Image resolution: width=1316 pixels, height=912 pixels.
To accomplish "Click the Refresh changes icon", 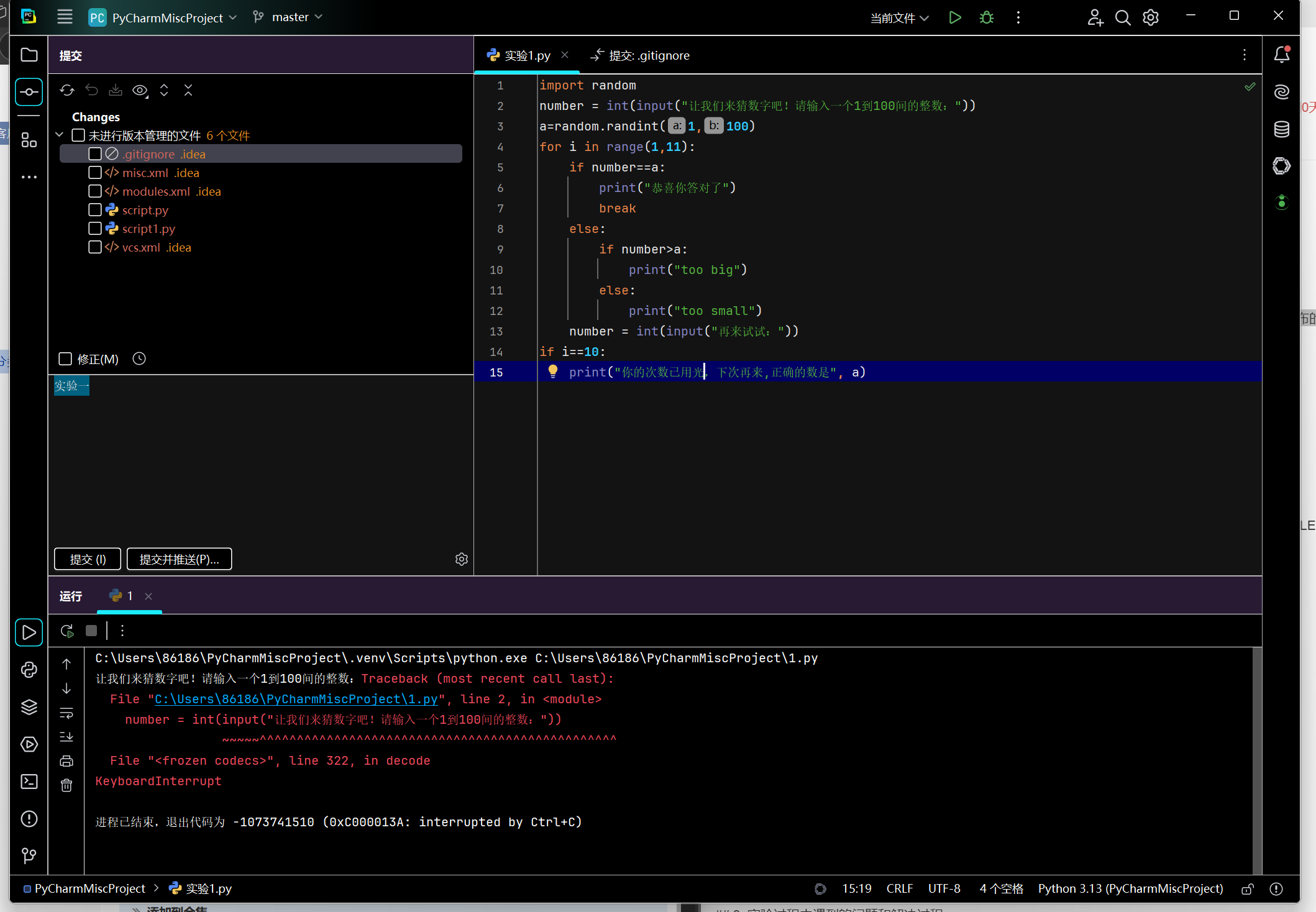I will pos(67,91).
